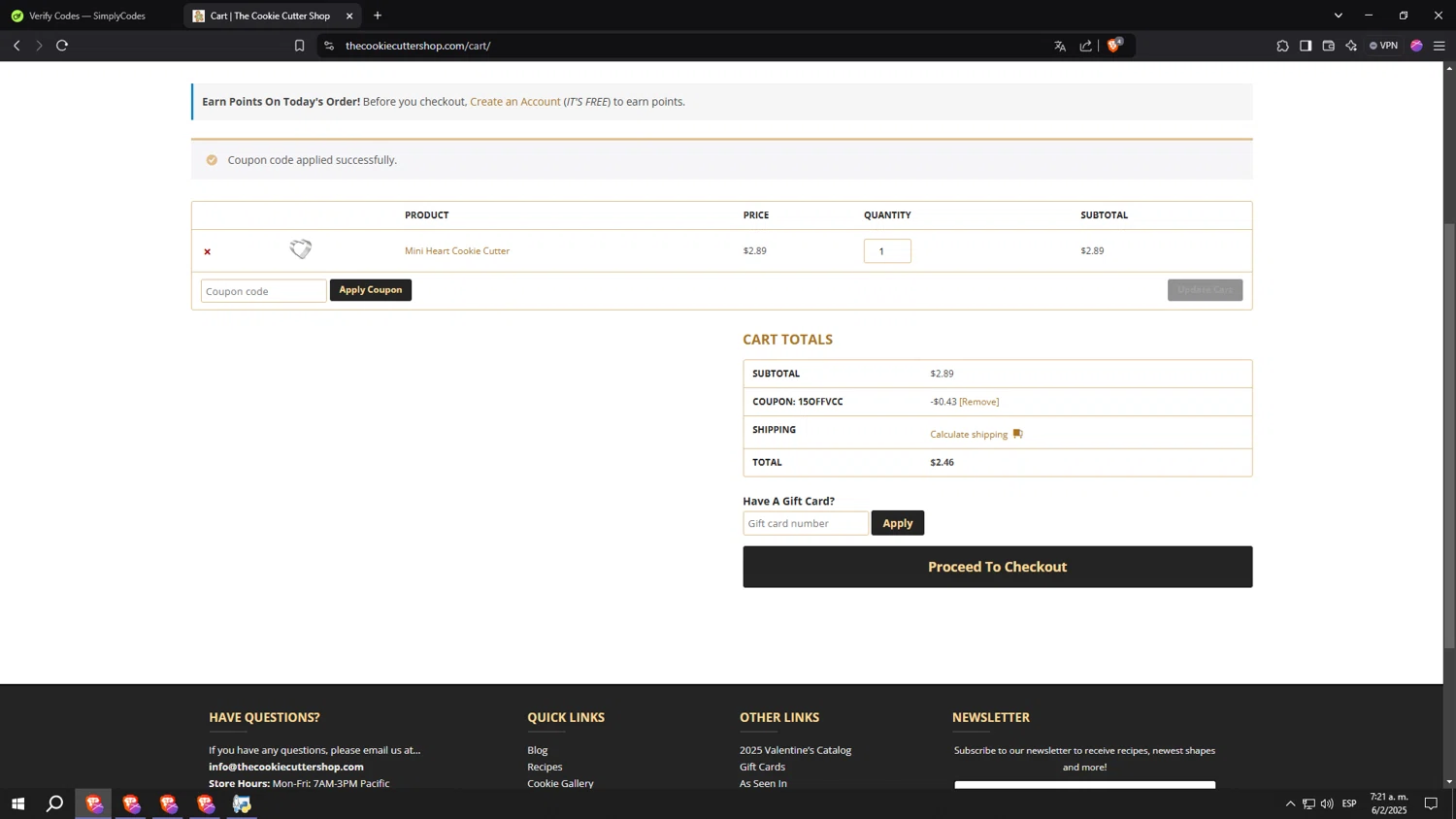
Task: Share this page via share icon
Action: 1085,46
